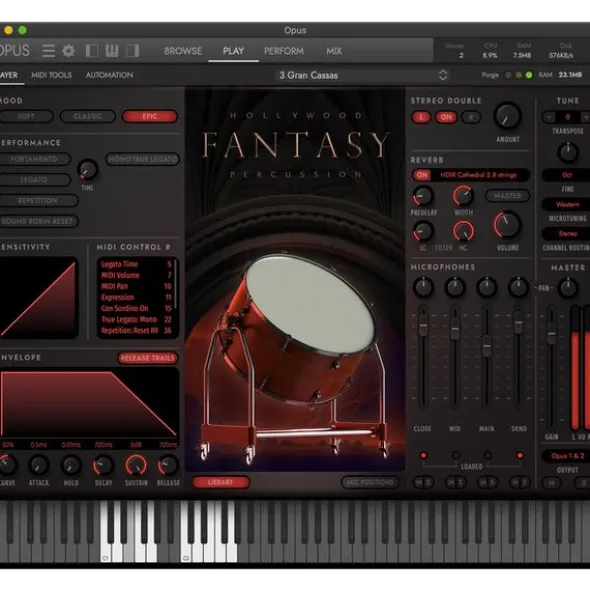590x591 pixels.
Task: Toggle the right panel view icon
Action: coord(132,51)
